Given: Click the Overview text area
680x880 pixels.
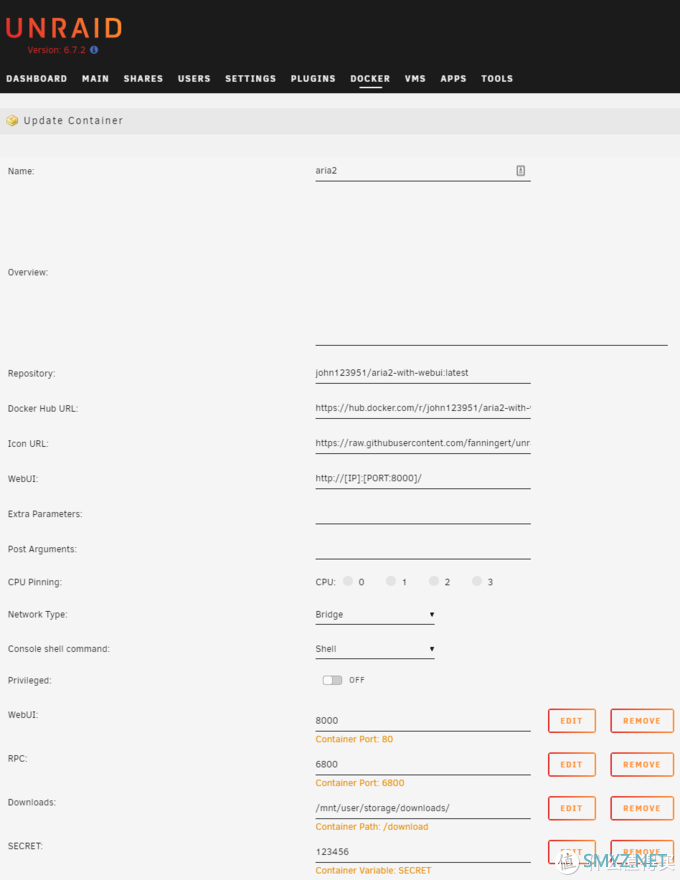Looking at the screenshot, I should point(491,272).
